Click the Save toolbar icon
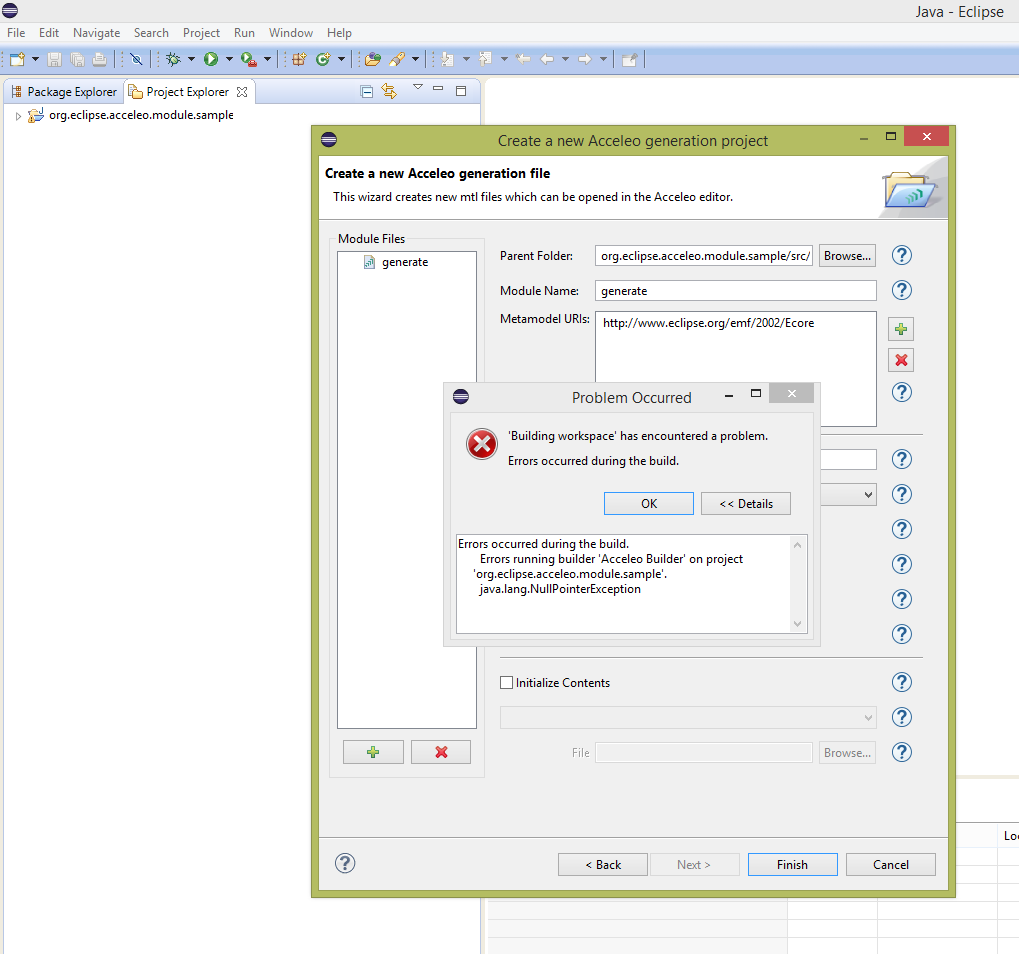1019x954 pixels. click(55, 59)
